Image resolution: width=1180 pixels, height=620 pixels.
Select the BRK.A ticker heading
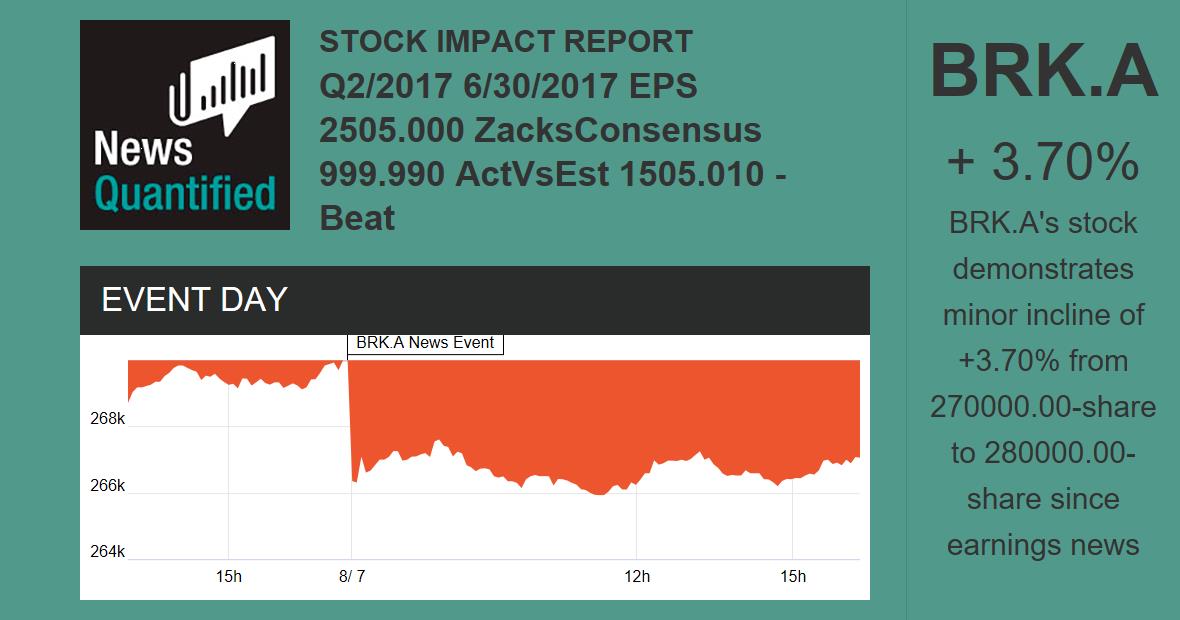click(1043, 72)
